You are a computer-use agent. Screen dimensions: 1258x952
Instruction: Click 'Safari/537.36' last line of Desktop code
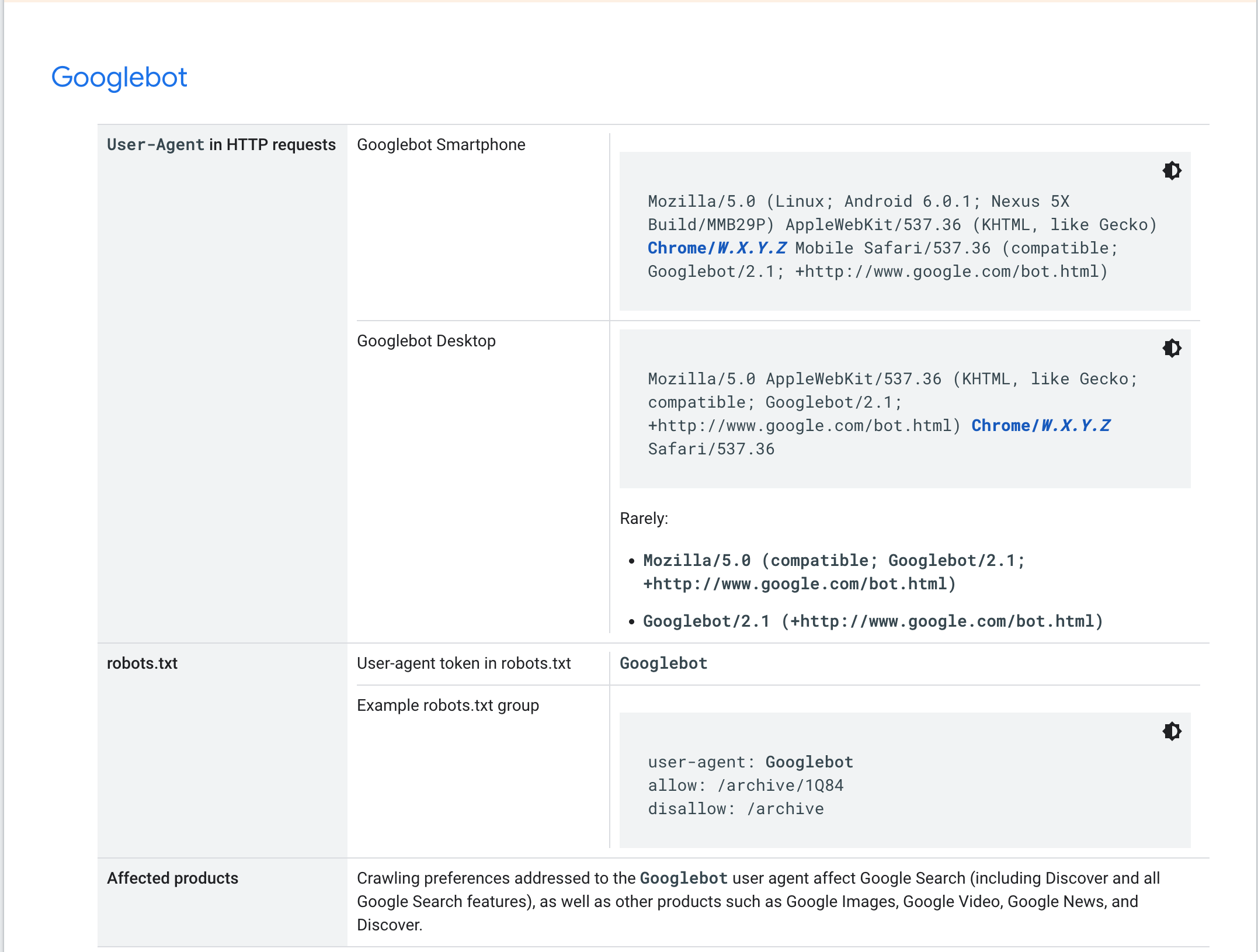[x=711, y=449]
